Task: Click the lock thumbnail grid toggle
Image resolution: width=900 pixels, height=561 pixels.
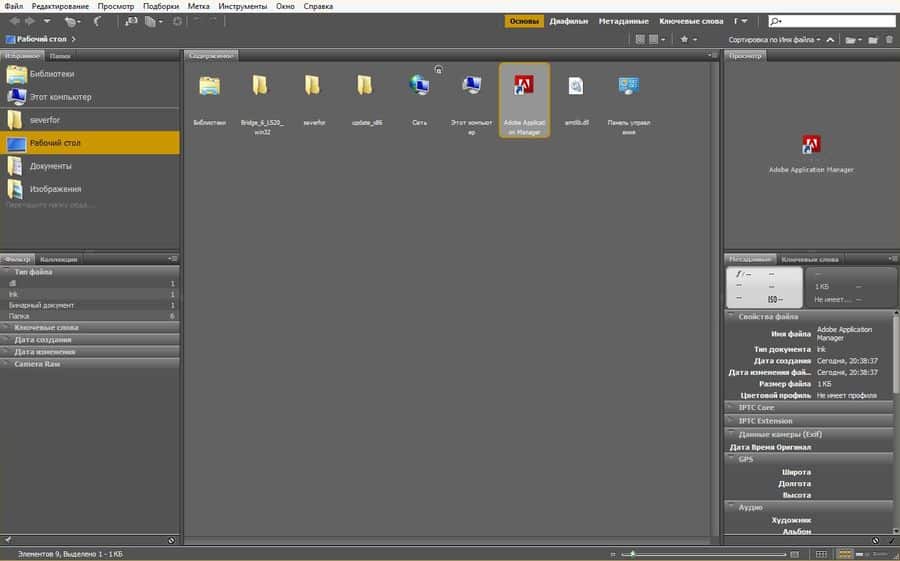Action: [x=821, y=554]
